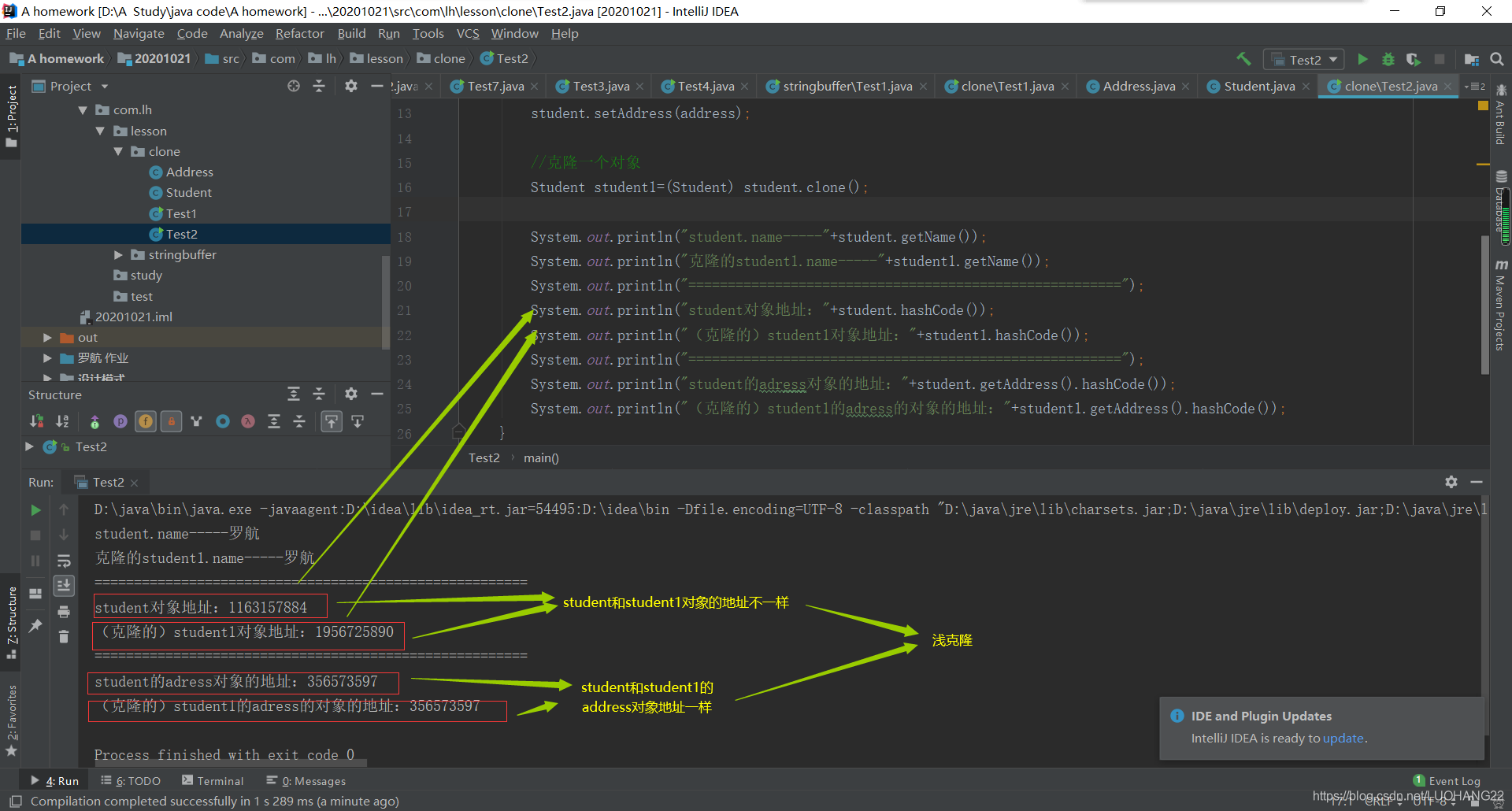Viewport: 1512px width, 811px height.
Task: Open the Analyze menu
Action: click(x=241, y=34)
